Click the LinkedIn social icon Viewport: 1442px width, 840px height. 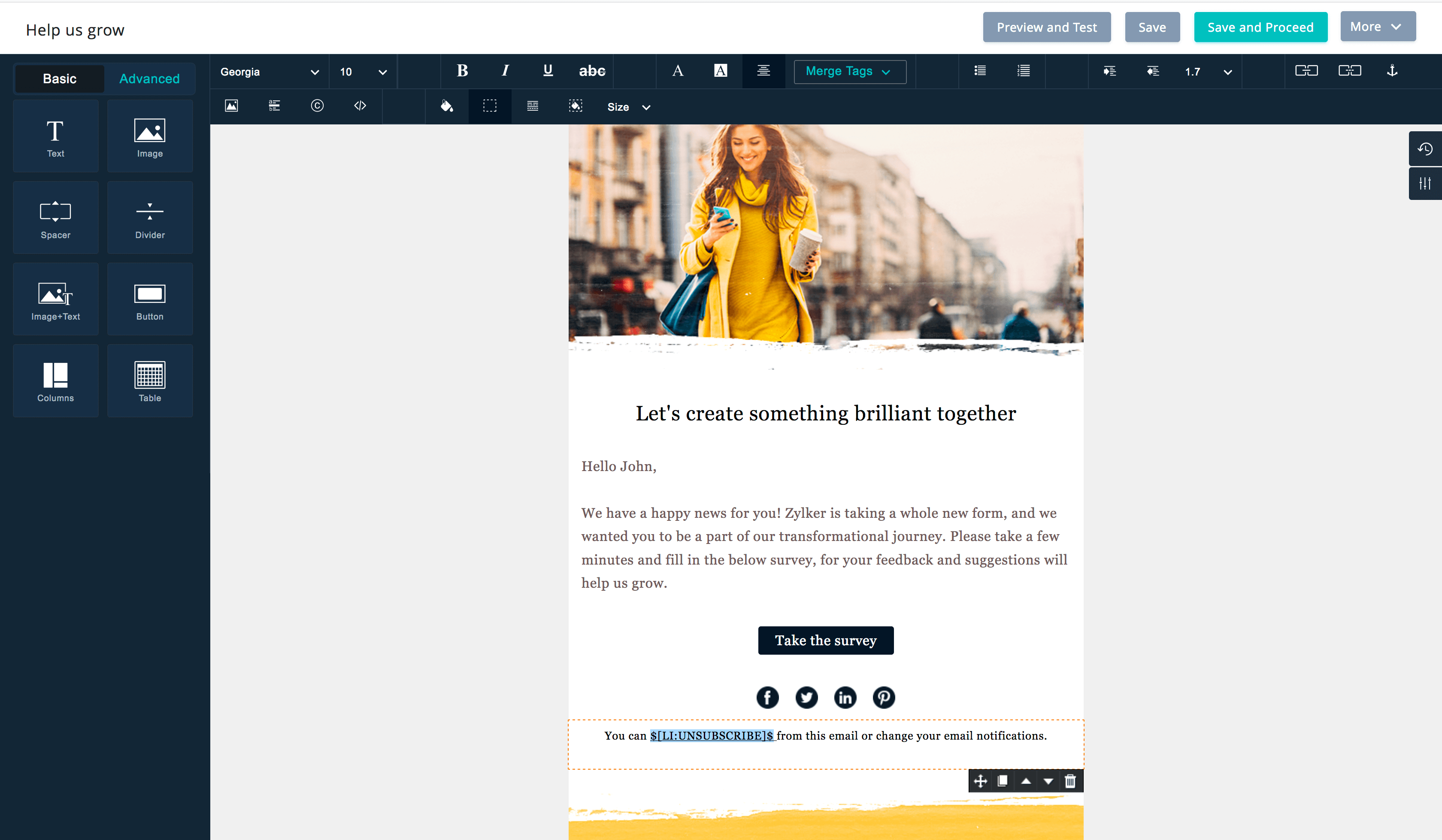[x=845, y=698]
